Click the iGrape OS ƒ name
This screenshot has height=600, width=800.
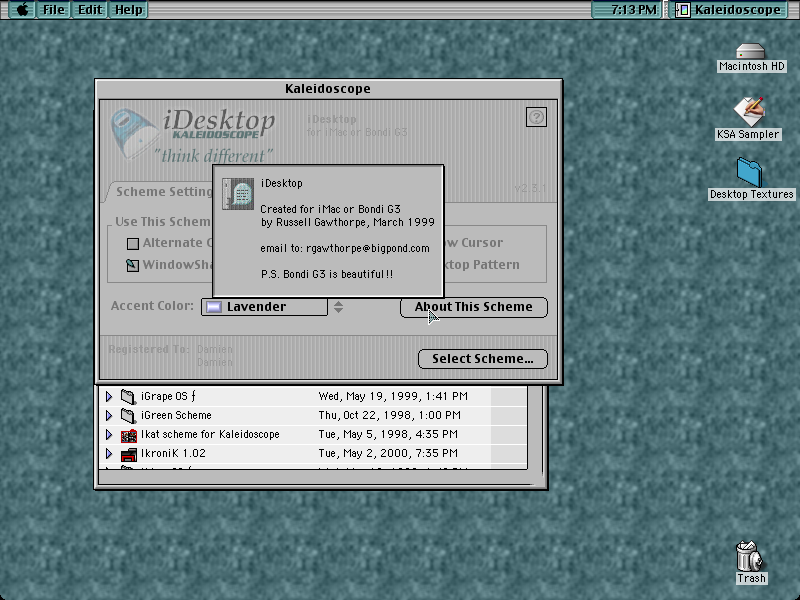(x=168, y=396)
